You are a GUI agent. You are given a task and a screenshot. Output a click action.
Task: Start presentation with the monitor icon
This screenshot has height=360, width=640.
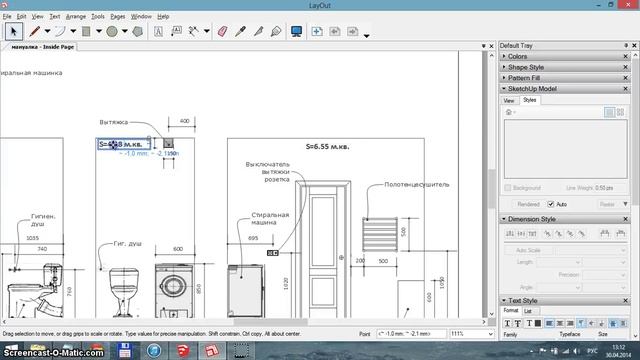coord(297,31)
